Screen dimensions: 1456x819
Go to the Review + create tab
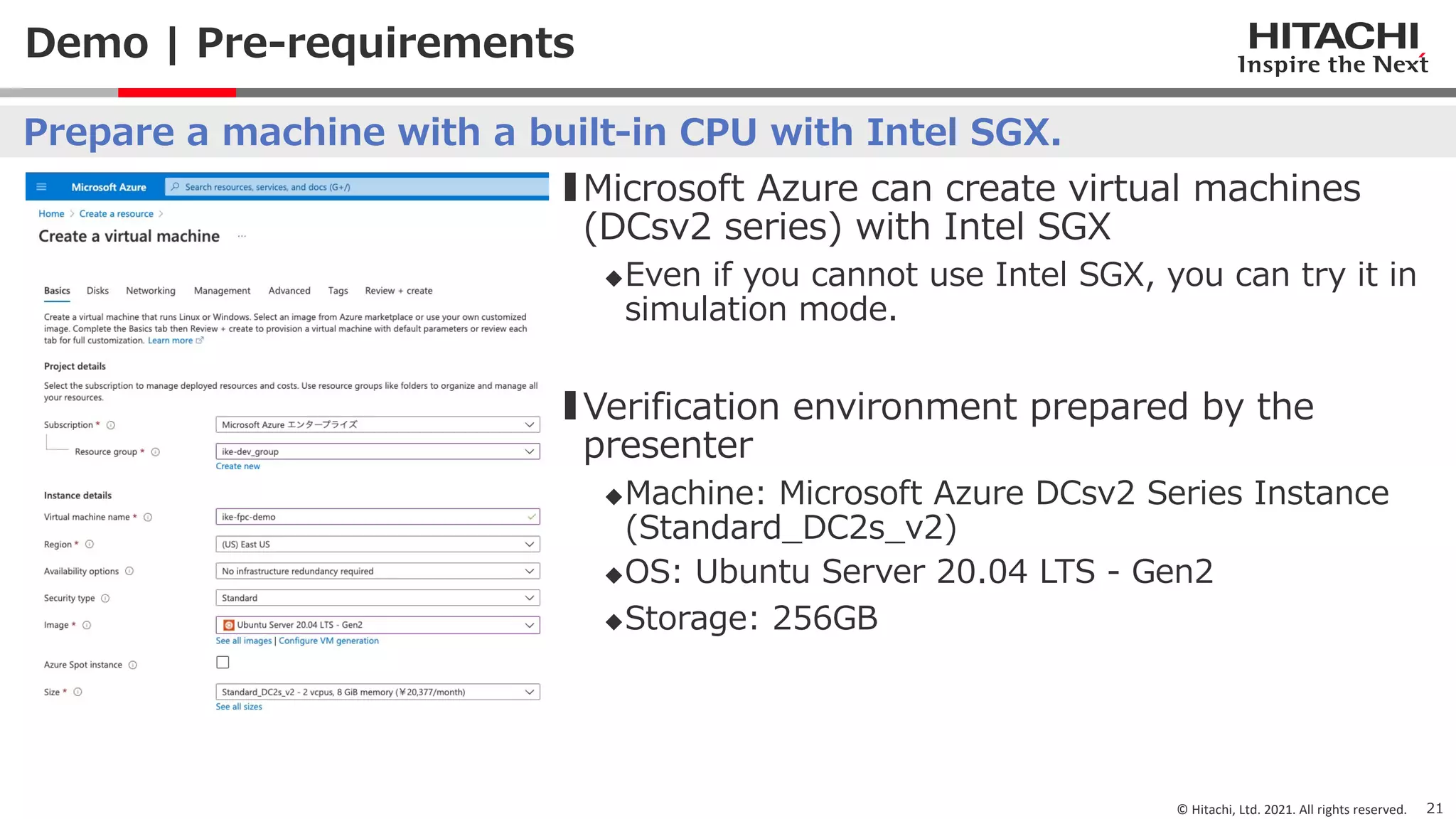(399, 291)
